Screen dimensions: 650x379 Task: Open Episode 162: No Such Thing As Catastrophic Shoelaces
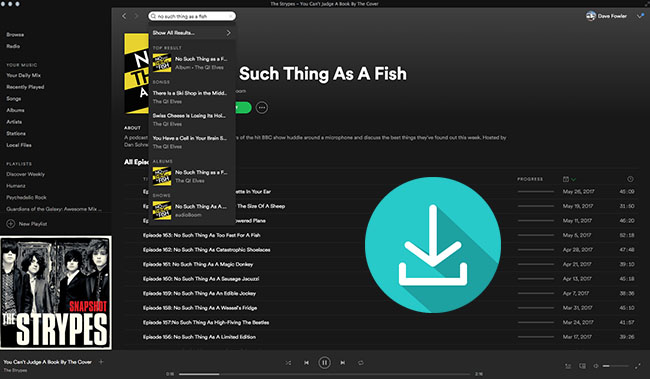206,250
